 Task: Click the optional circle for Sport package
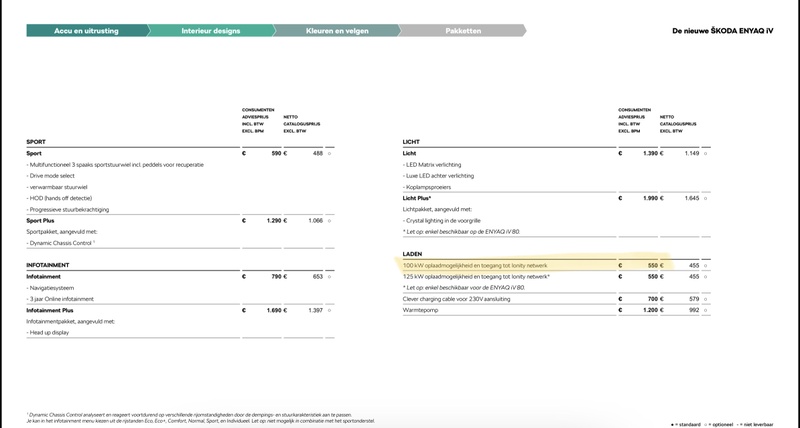(x=330, y=153)
